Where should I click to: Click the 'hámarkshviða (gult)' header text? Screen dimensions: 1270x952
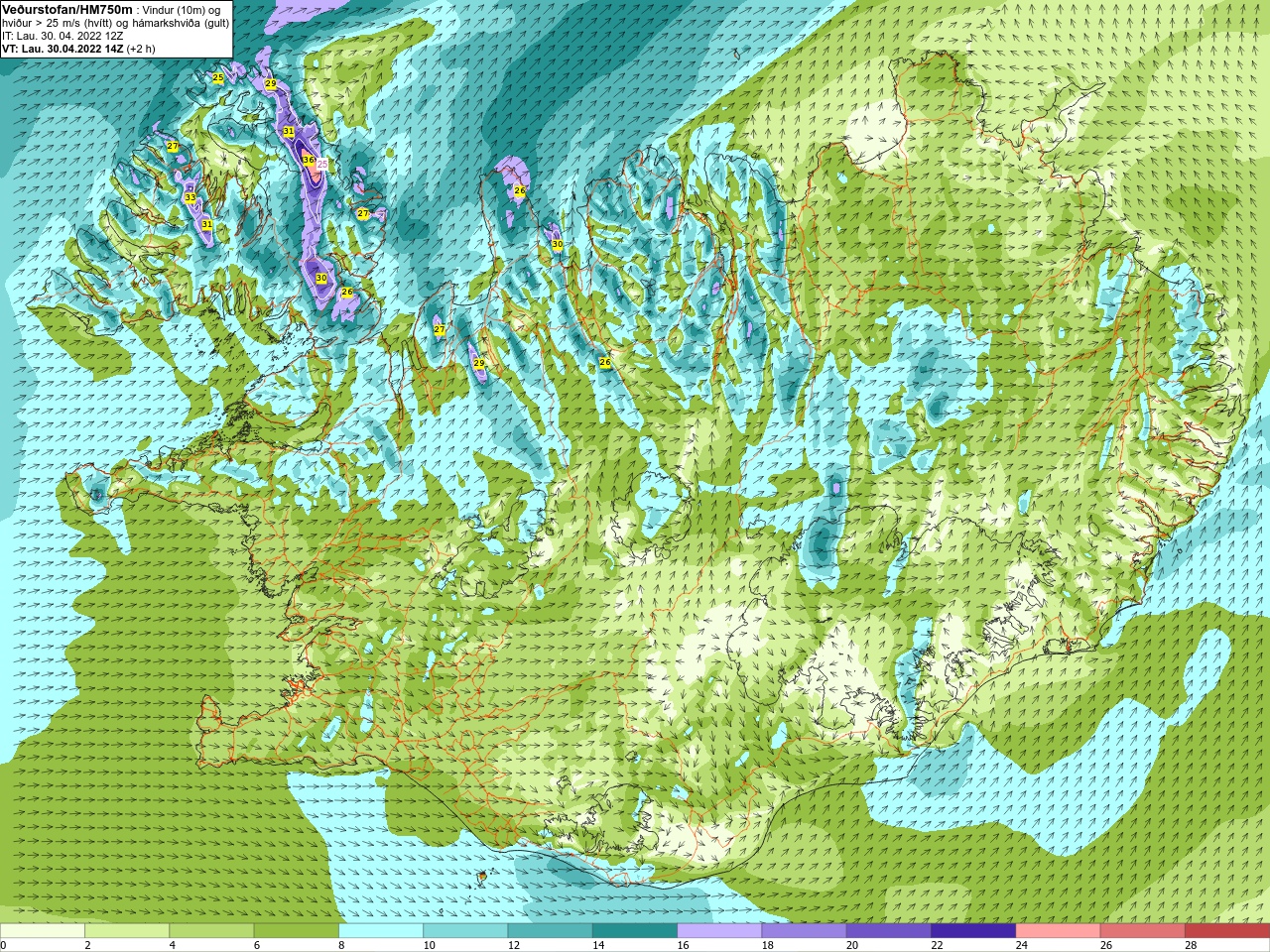click(181, 23)
